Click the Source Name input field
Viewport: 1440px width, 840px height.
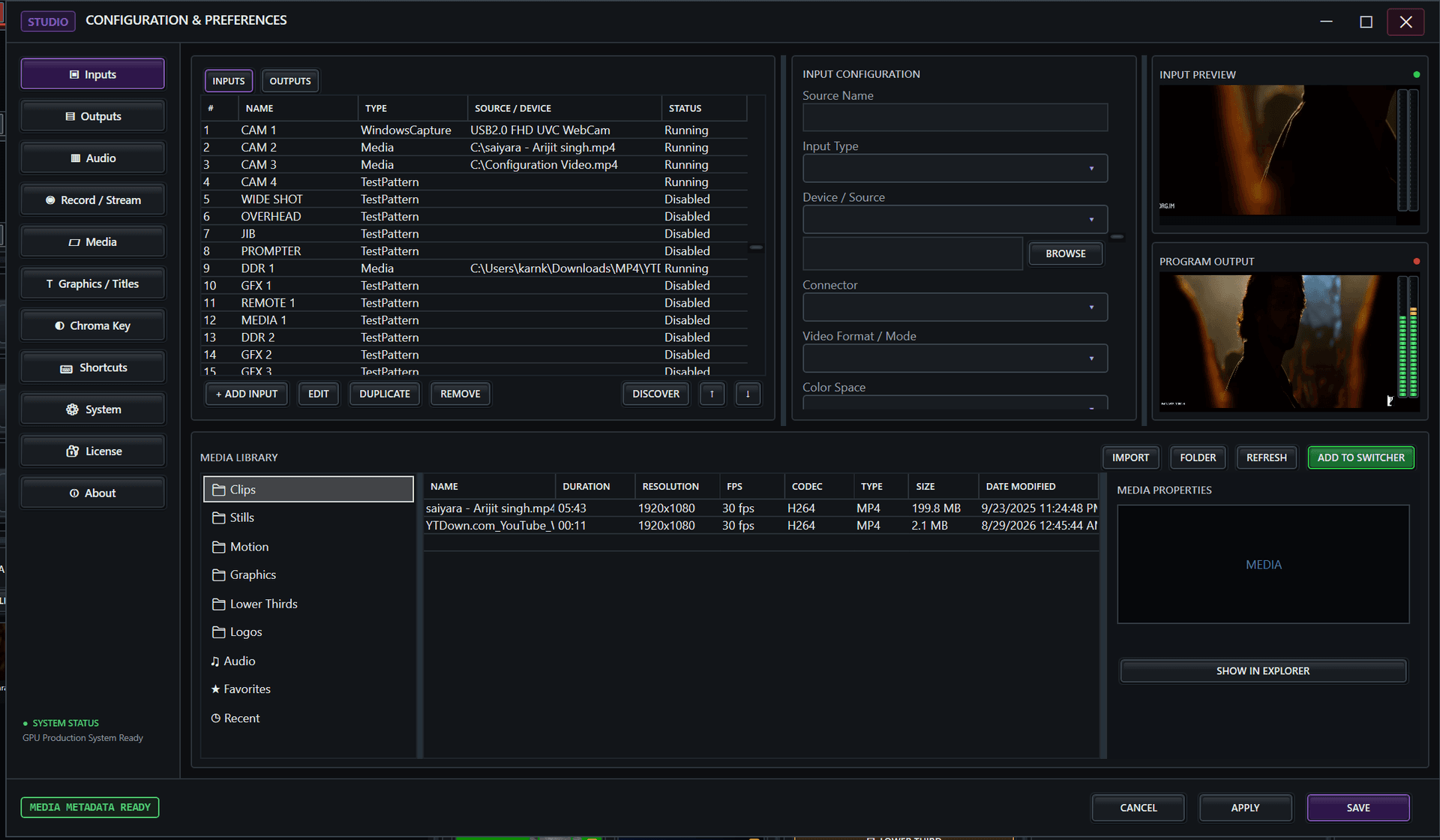955,118
